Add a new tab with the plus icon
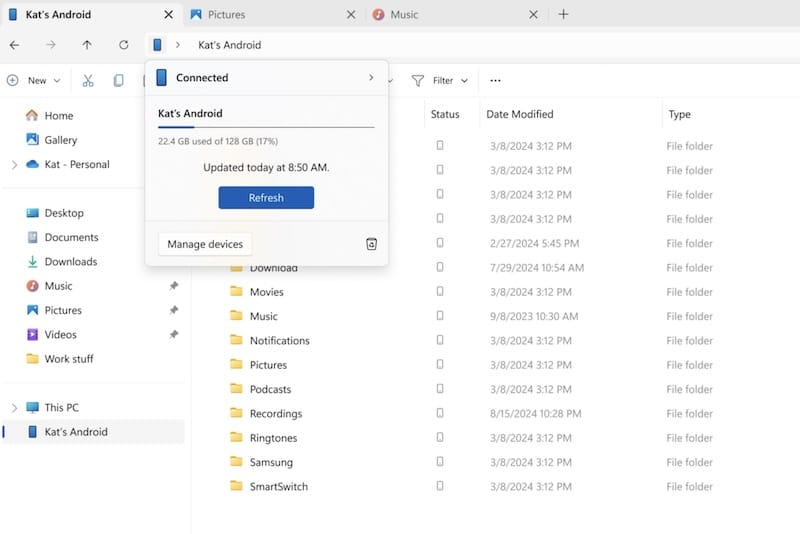 (x=563, y=14)
